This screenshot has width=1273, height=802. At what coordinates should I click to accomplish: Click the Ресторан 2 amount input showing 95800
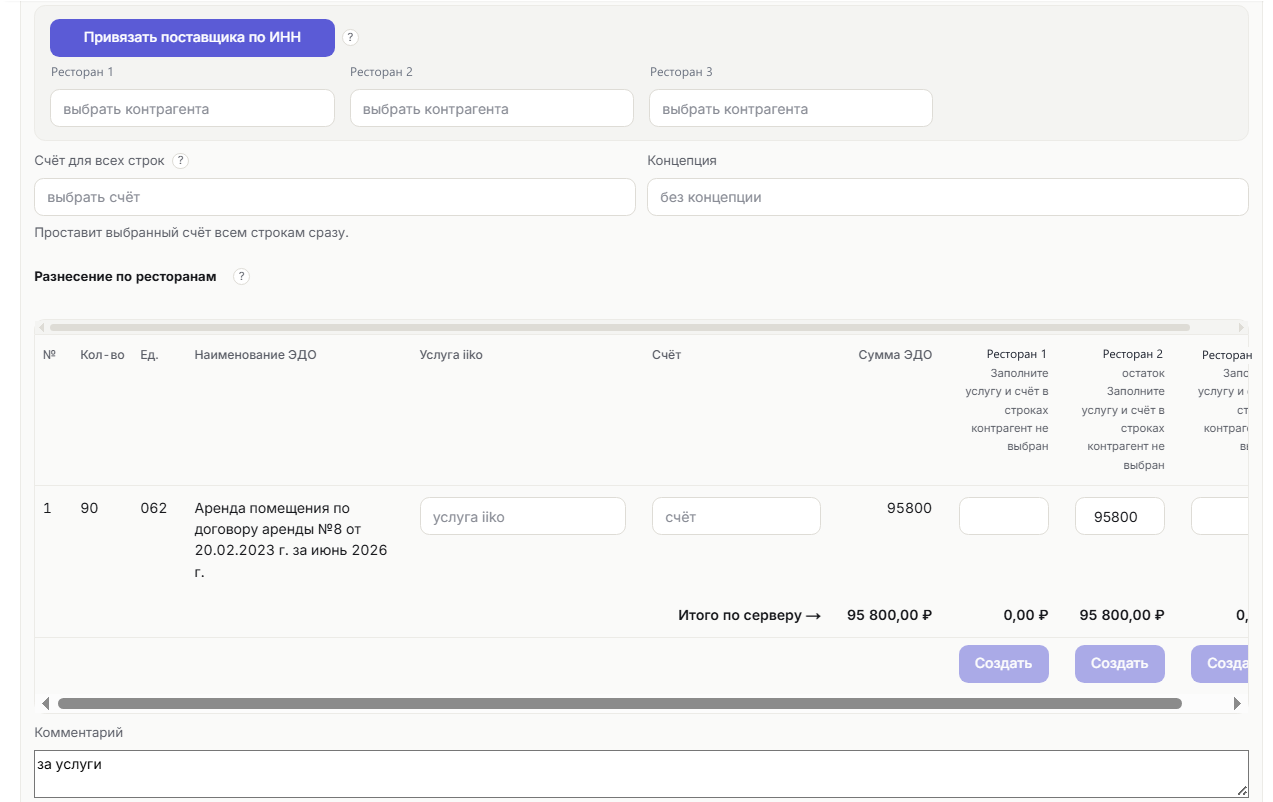(1120, 516)
